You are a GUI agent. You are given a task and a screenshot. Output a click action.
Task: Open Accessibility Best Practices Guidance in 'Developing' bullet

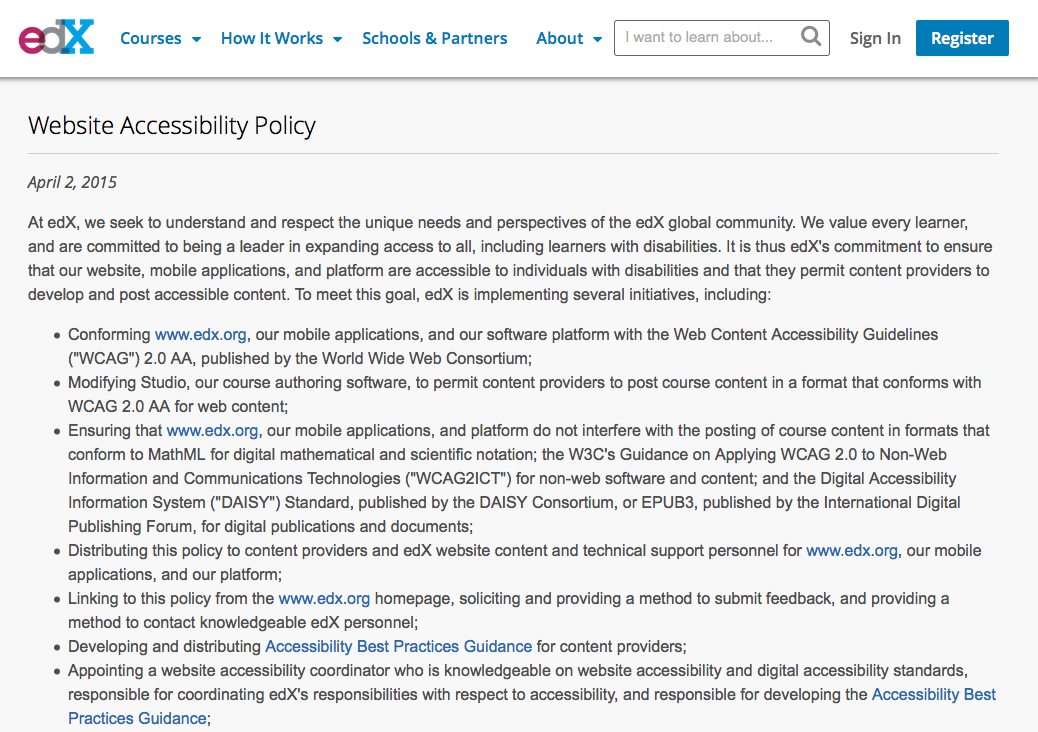(399, 647)
